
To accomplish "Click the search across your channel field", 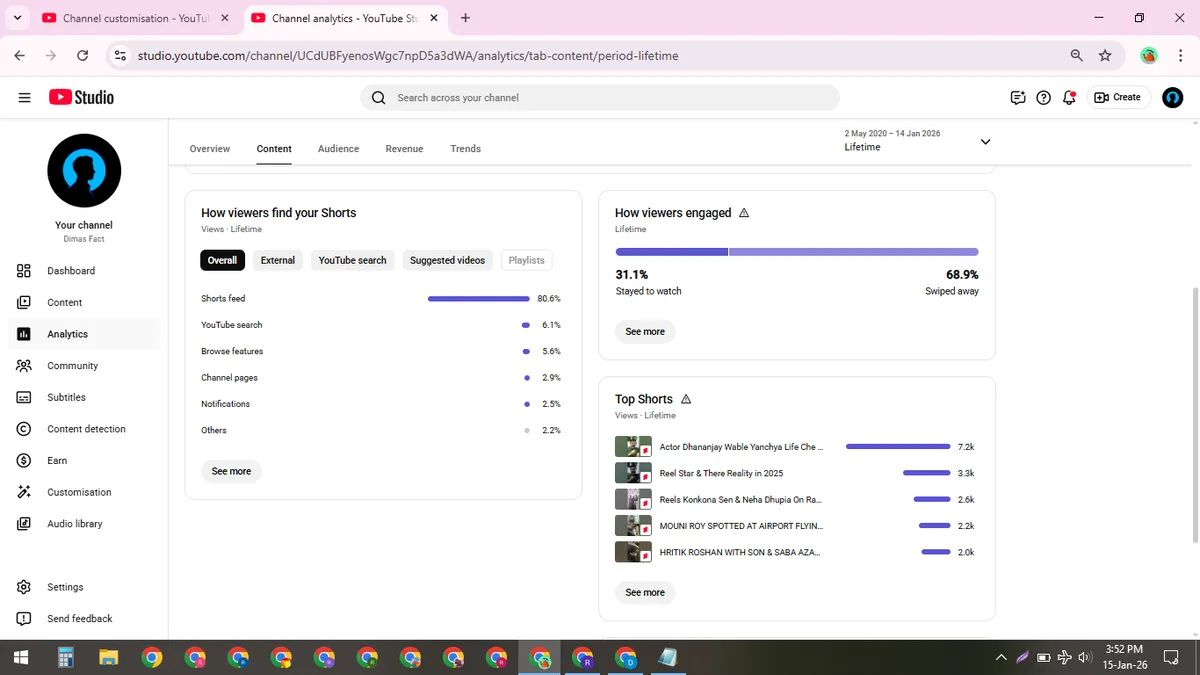I will [x=600, y=97].
